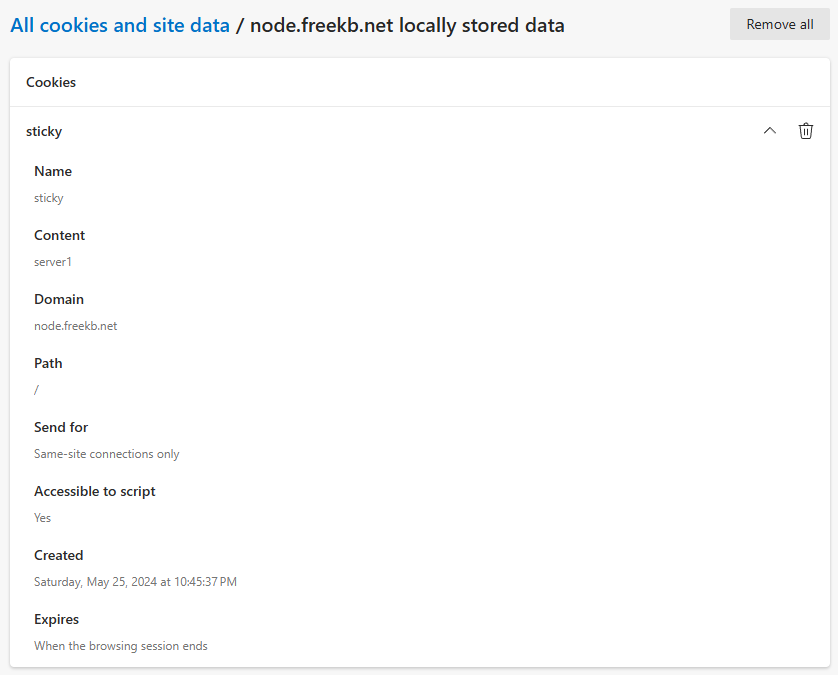This screenshot has height=675, width=838.
Task: Click the Accessible to script value Yes
Action: pos(42,518)
